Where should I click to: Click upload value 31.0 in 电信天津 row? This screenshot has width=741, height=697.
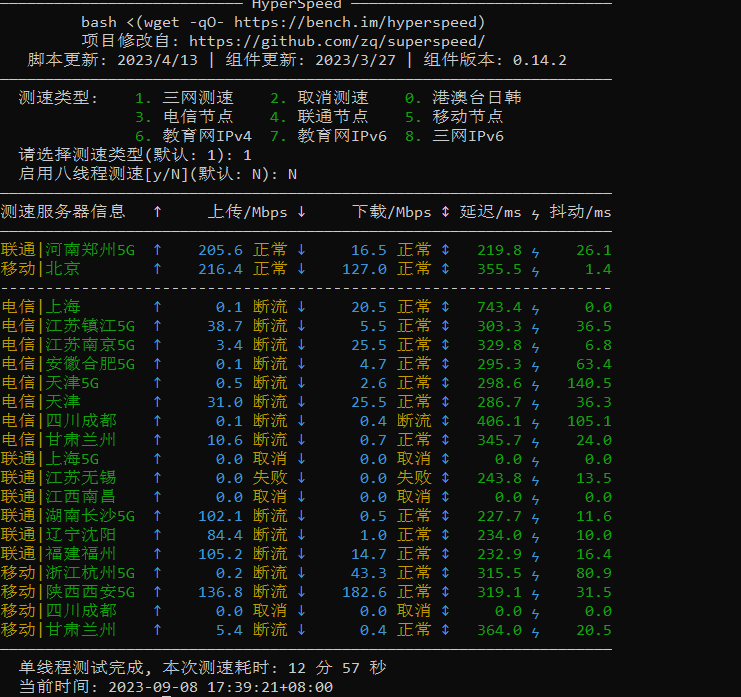tap(225, 402)
